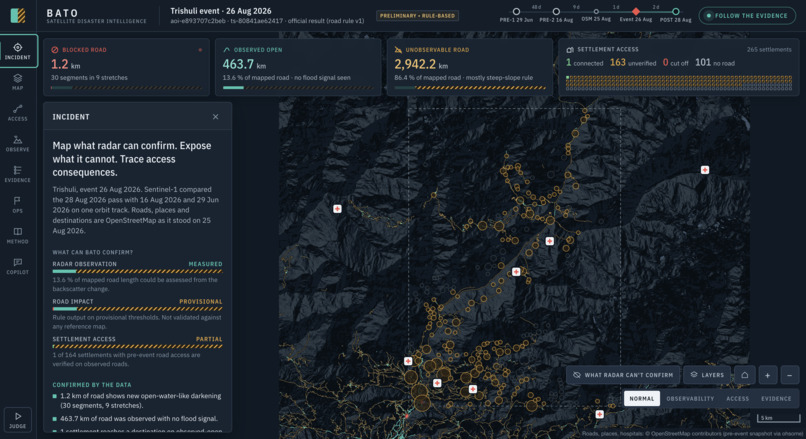Toggle What Radar Can't Confirm overlay

point(623,375)
